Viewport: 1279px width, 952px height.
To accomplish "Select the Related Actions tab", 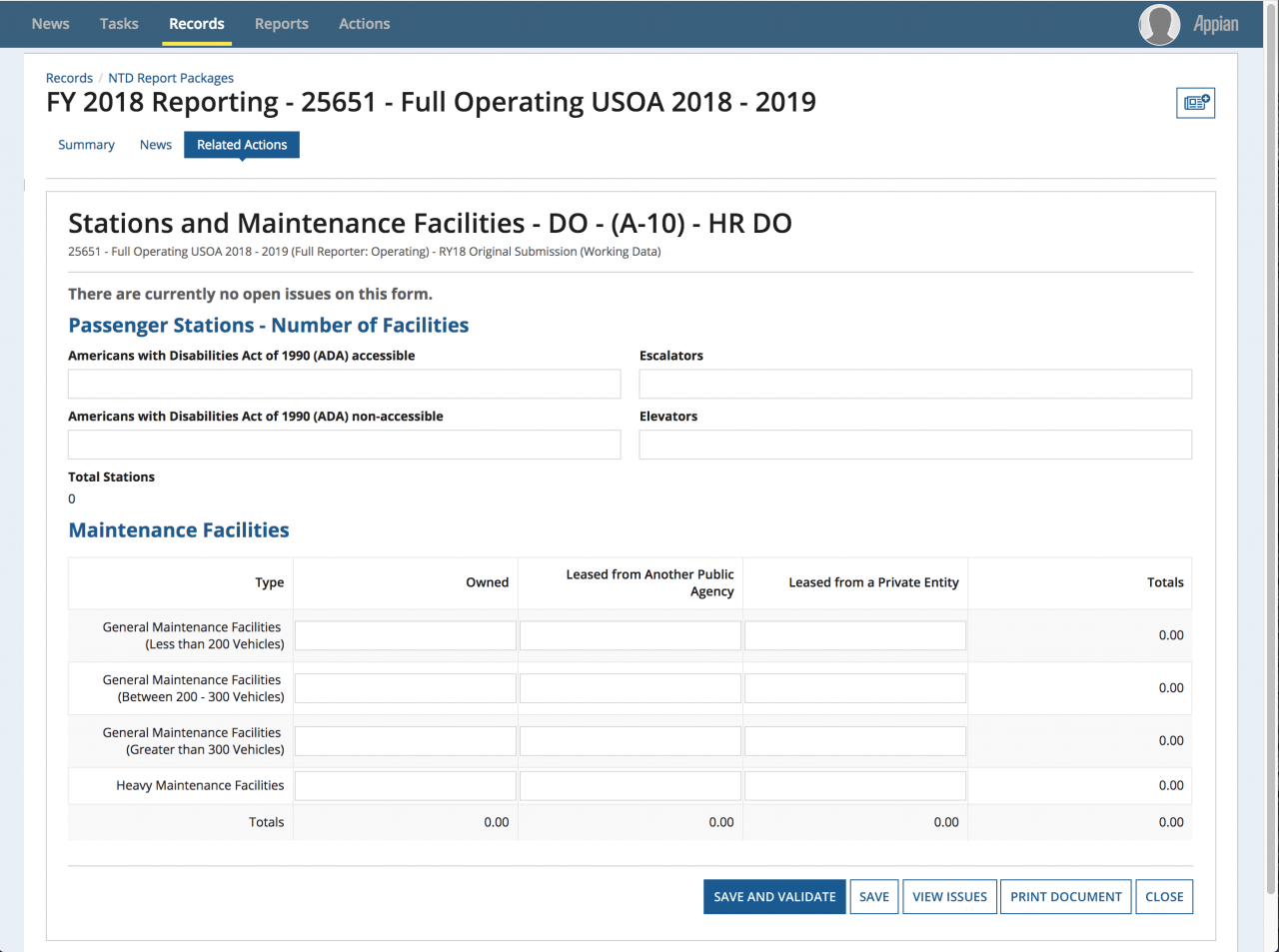I will pyautogui.click(x=242, y=145).
